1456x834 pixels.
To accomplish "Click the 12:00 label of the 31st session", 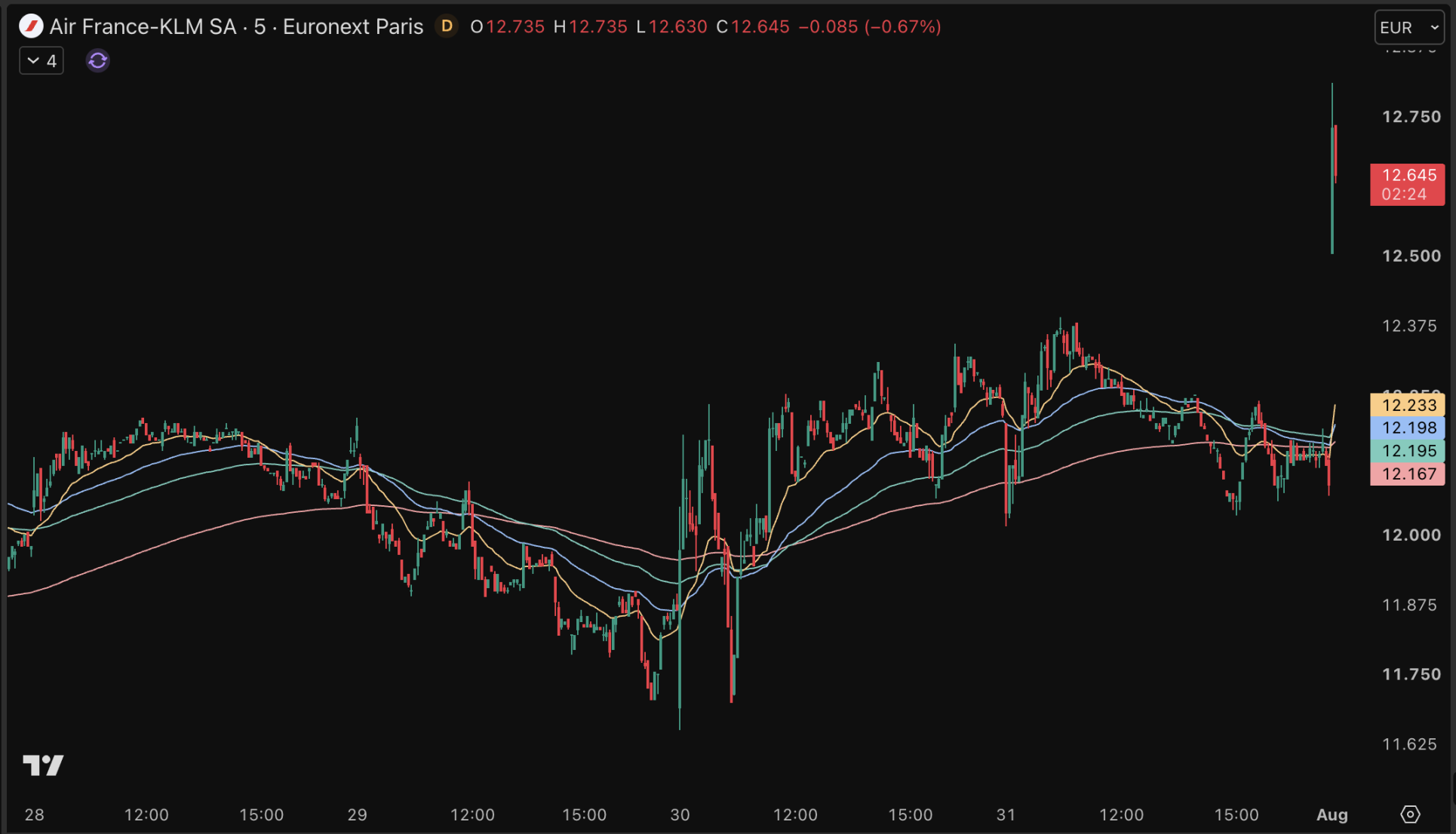I will coord(1121,814).
